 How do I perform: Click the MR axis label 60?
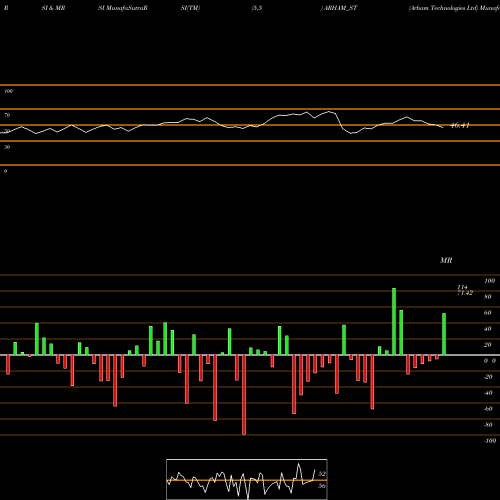tap(488, 313)
